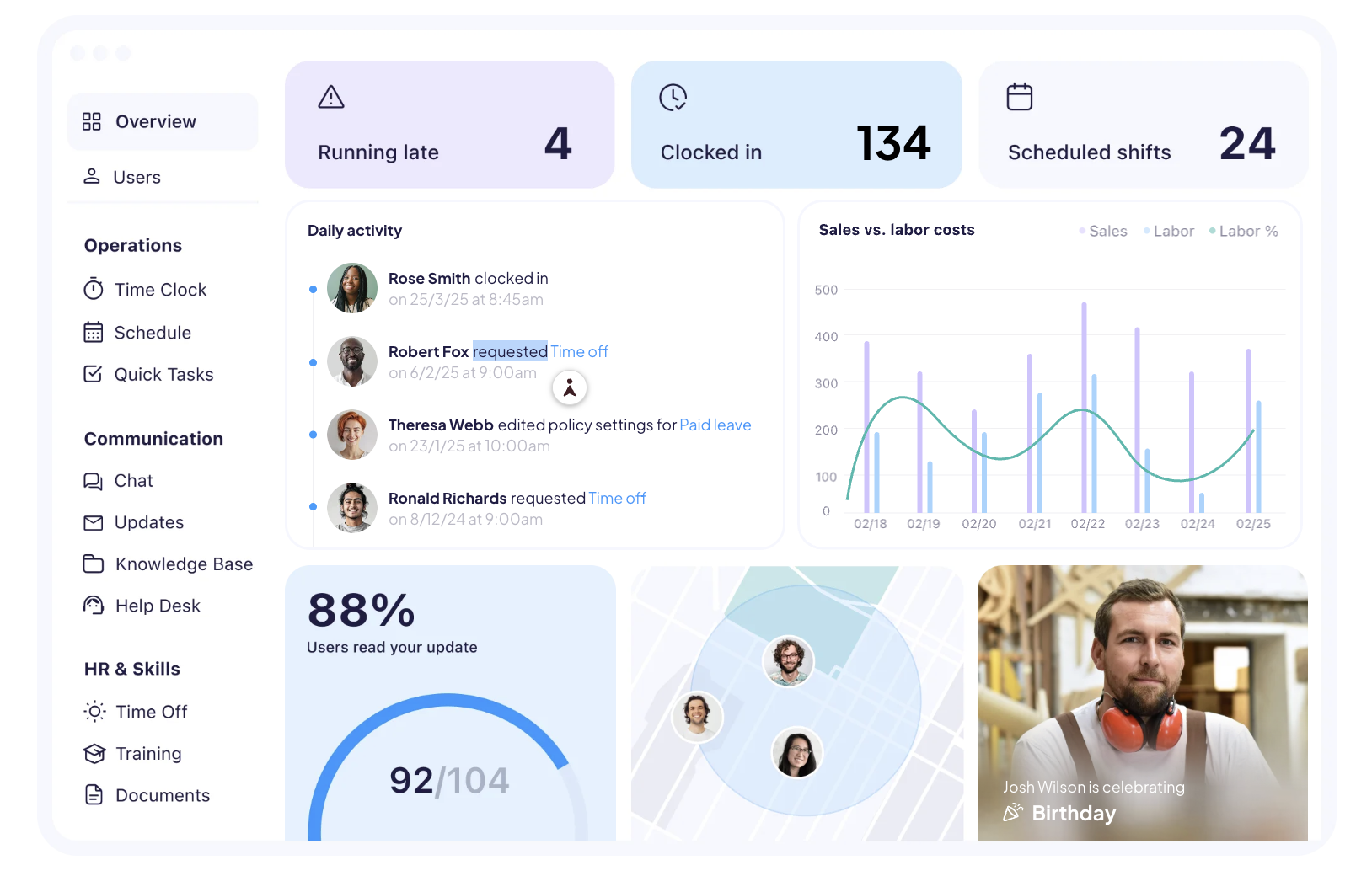The height and width of the screenshot is (876, 1372).
Task: Click the Schedule calendar icon
Action: click(x=94, y=332)
